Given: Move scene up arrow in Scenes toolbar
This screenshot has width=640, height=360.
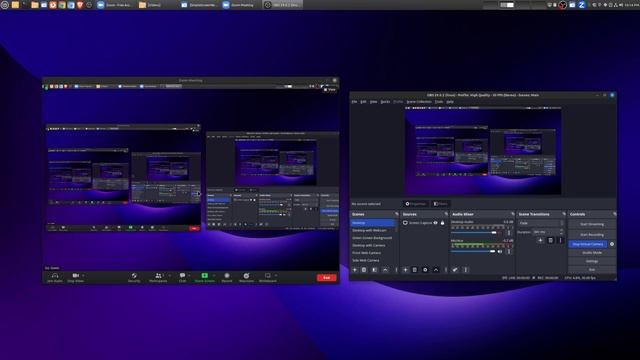Looking at the screenshot, I should [385, 270].
